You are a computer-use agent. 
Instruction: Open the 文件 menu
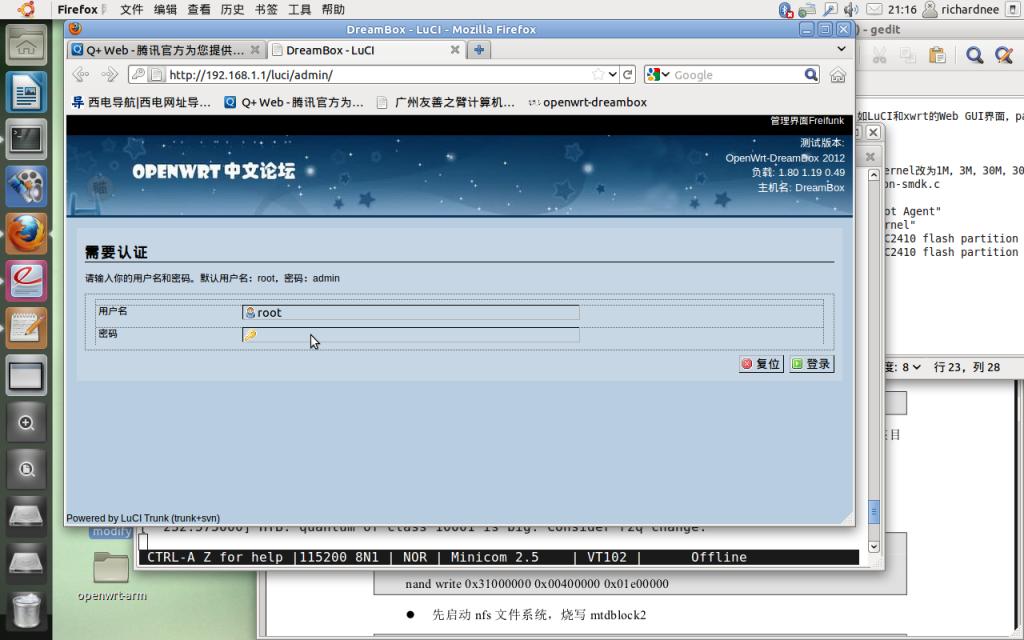pos(131,9)
